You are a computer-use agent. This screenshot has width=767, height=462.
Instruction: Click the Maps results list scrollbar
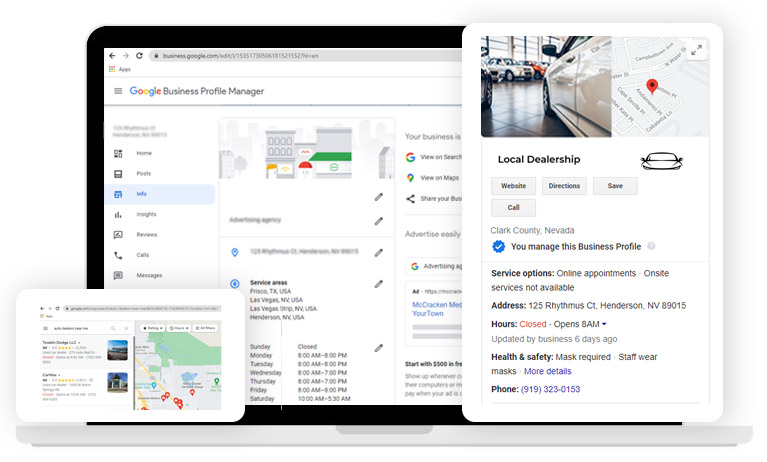point(134,372)
